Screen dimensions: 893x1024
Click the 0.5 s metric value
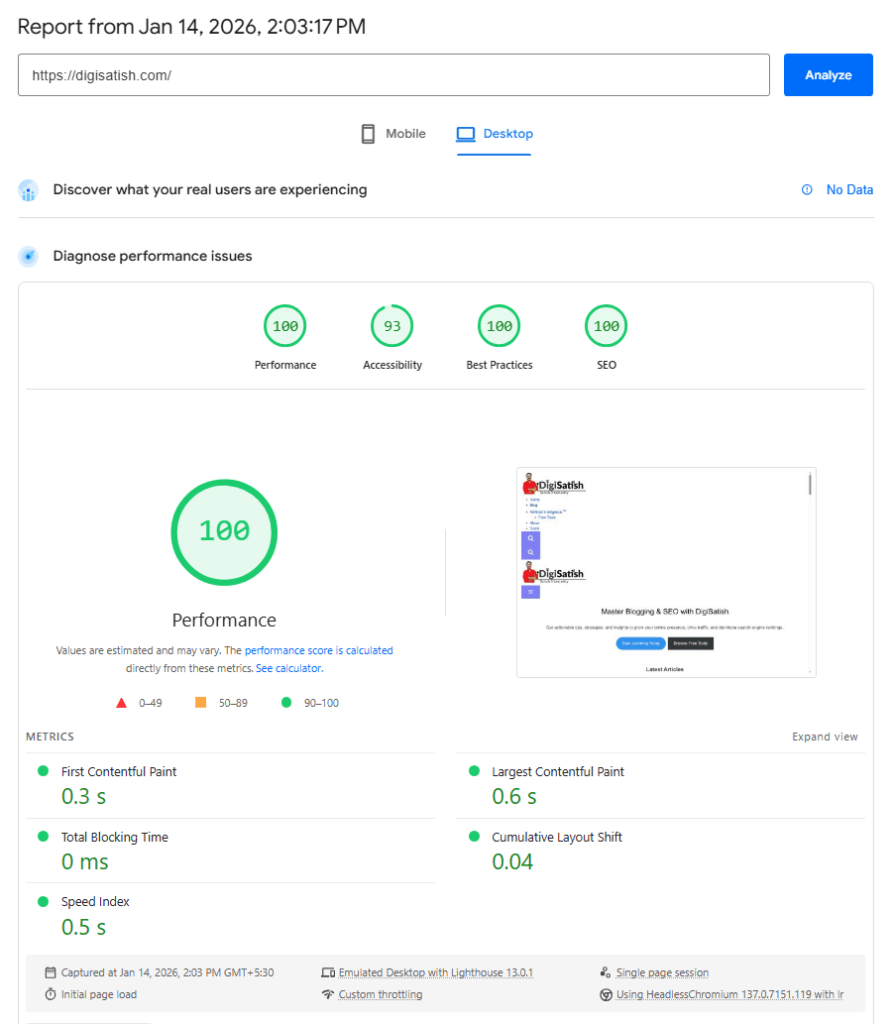84,927
